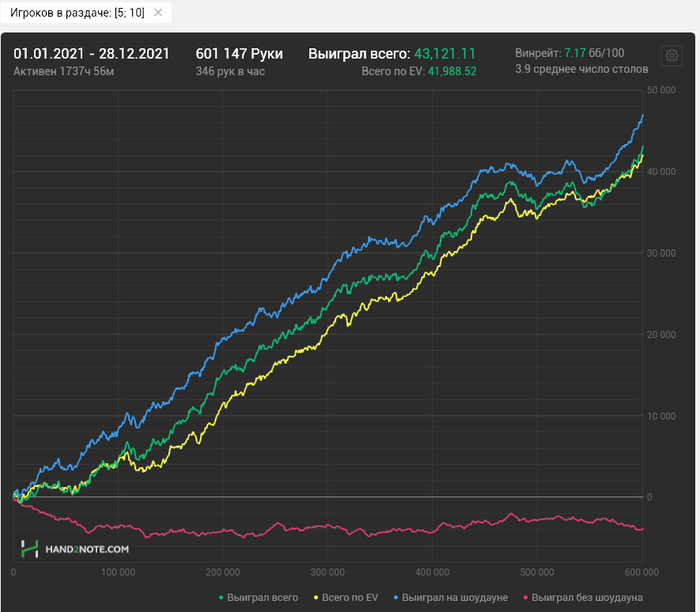Open the graph settings gear icon
The width and height of the screenshot is (700, 612).
(x=671, y=56)
